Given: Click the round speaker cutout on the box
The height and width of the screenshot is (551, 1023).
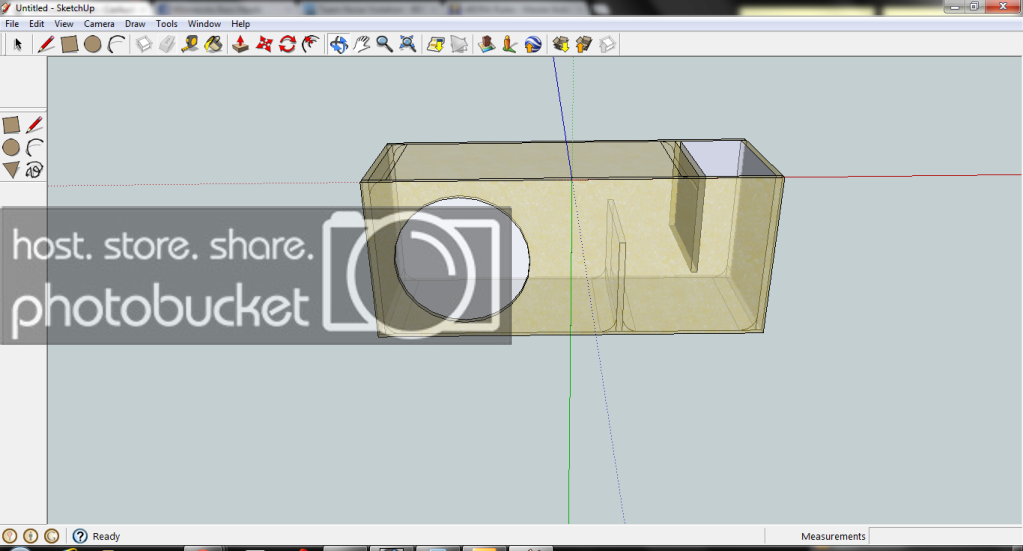Looking at the screenshot, I should coord(462,259).
